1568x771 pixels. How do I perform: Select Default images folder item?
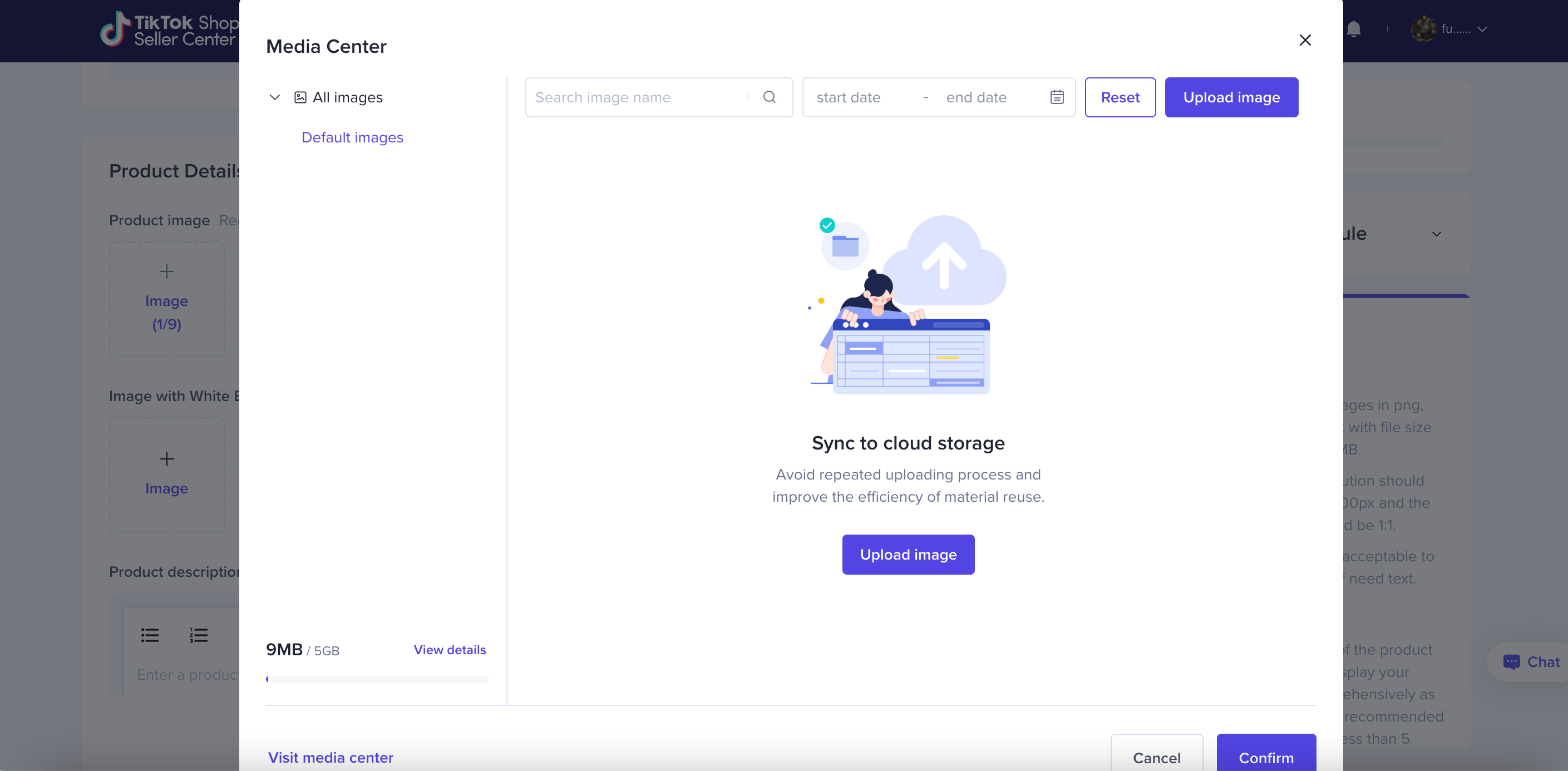(x=352, y=137)
